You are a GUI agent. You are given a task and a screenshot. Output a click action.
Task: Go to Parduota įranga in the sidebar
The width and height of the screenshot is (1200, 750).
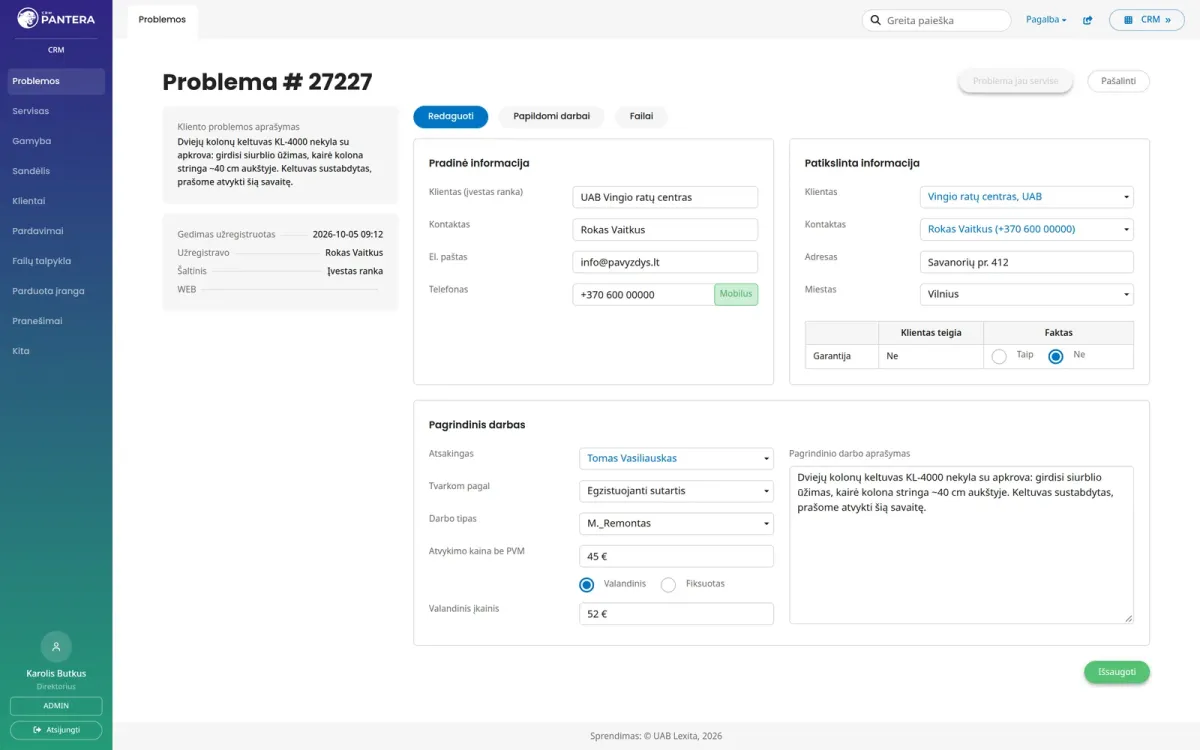[x=56, y=291]
